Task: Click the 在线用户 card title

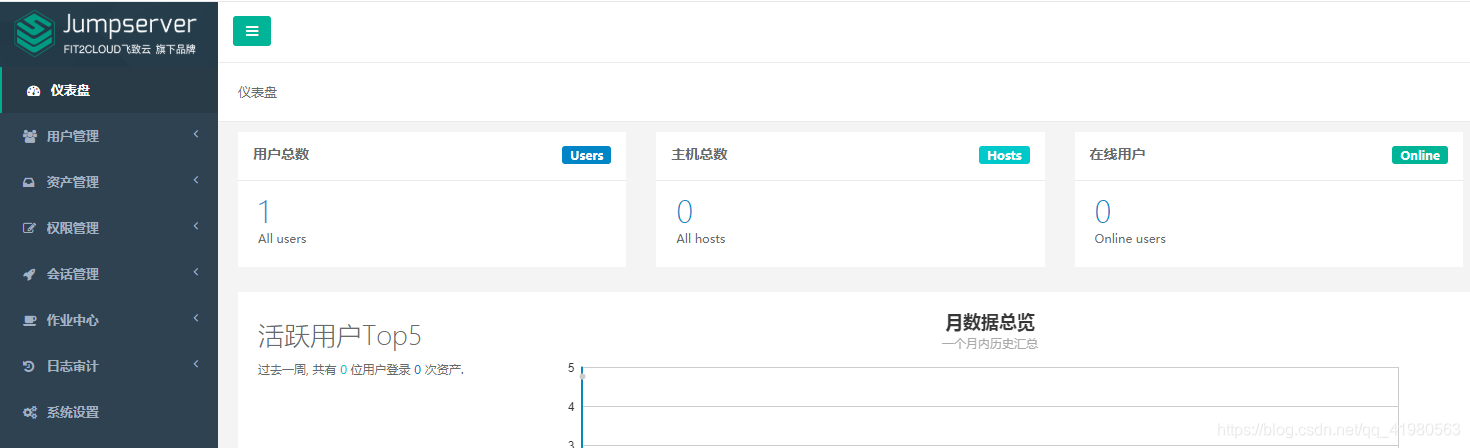Action: (1117, 154)
